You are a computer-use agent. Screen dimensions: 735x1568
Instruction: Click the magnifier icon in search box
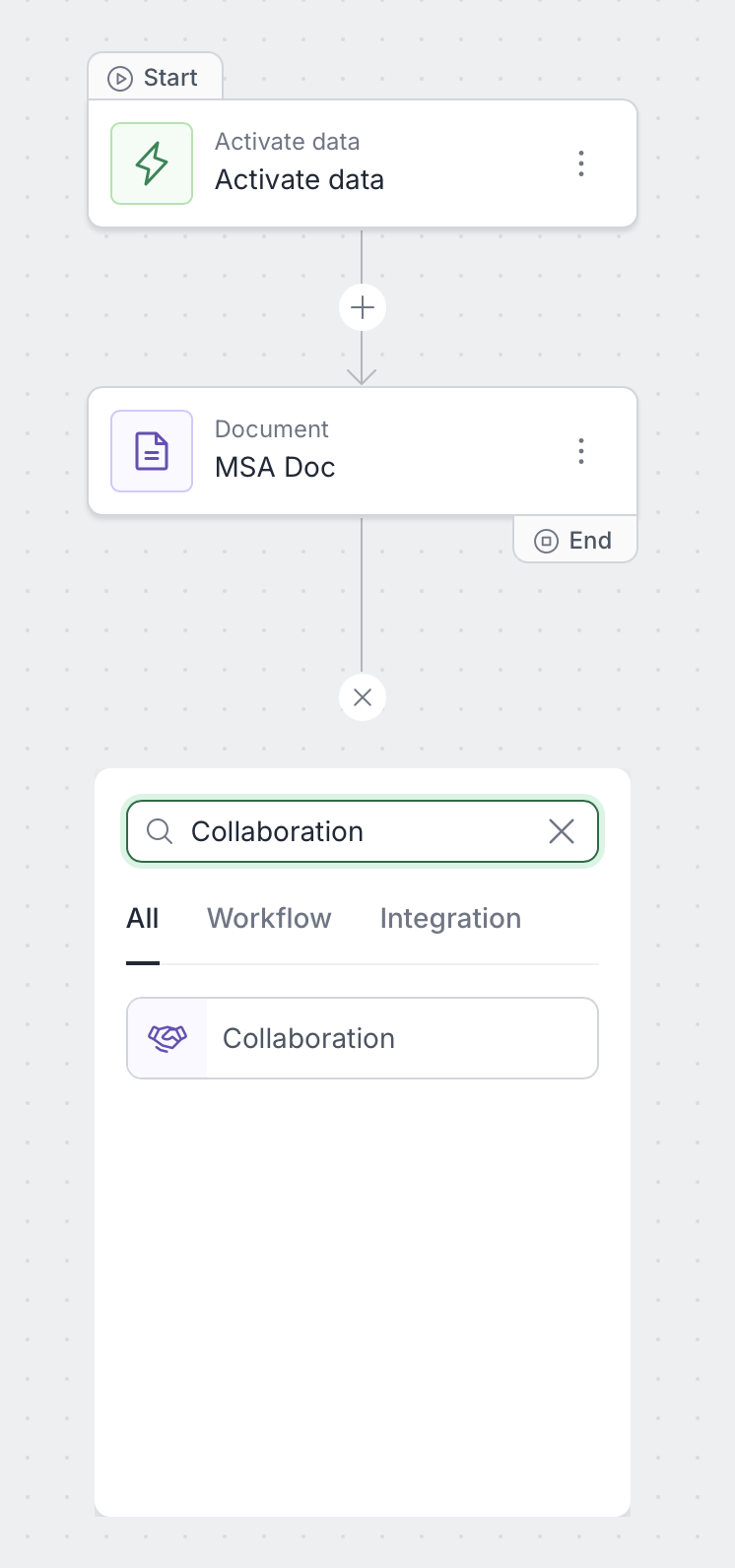click(160, 831)
